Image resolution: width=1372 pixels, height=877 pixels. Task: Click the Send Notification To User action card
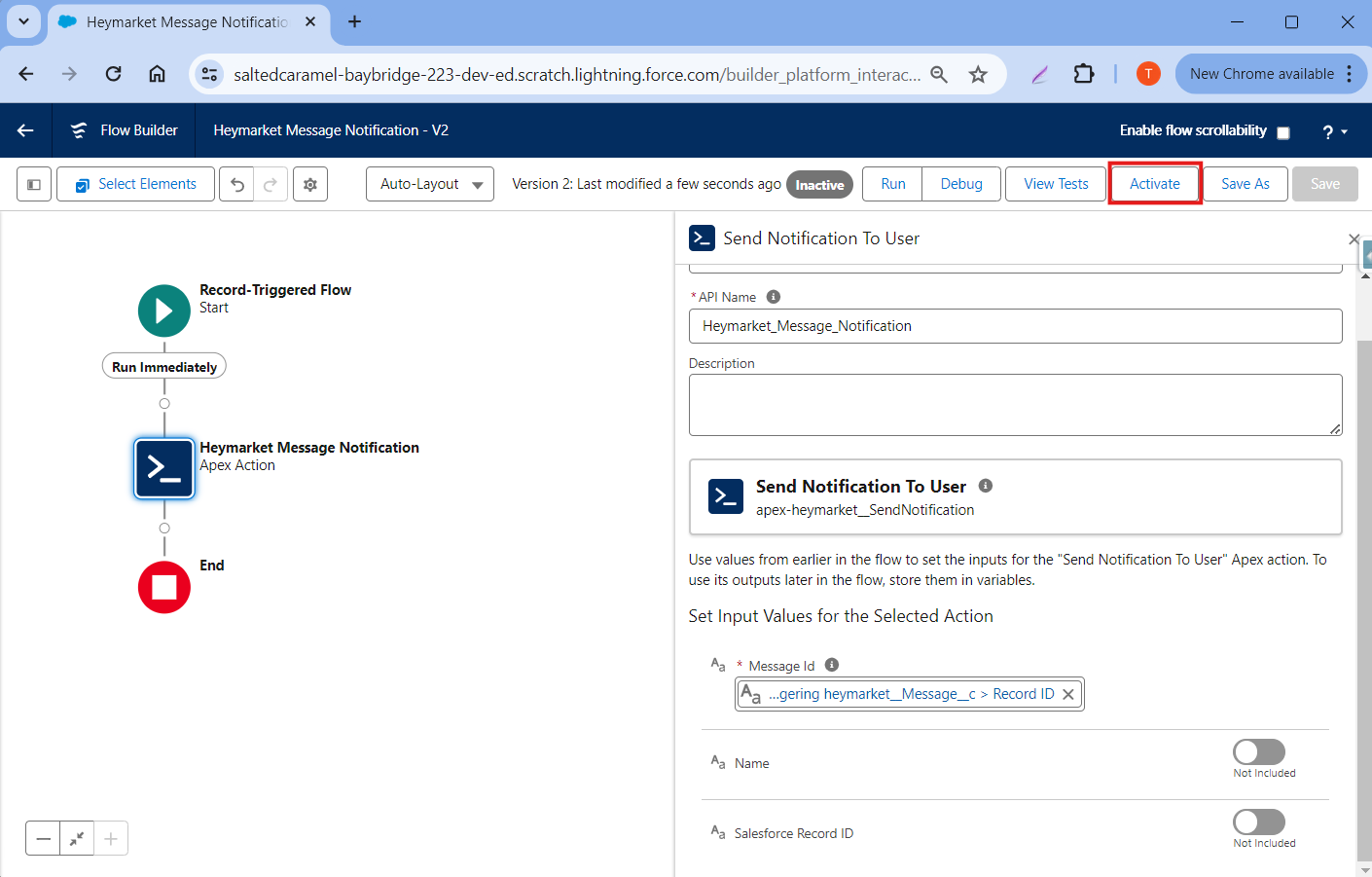click(x=1015, y=497)
